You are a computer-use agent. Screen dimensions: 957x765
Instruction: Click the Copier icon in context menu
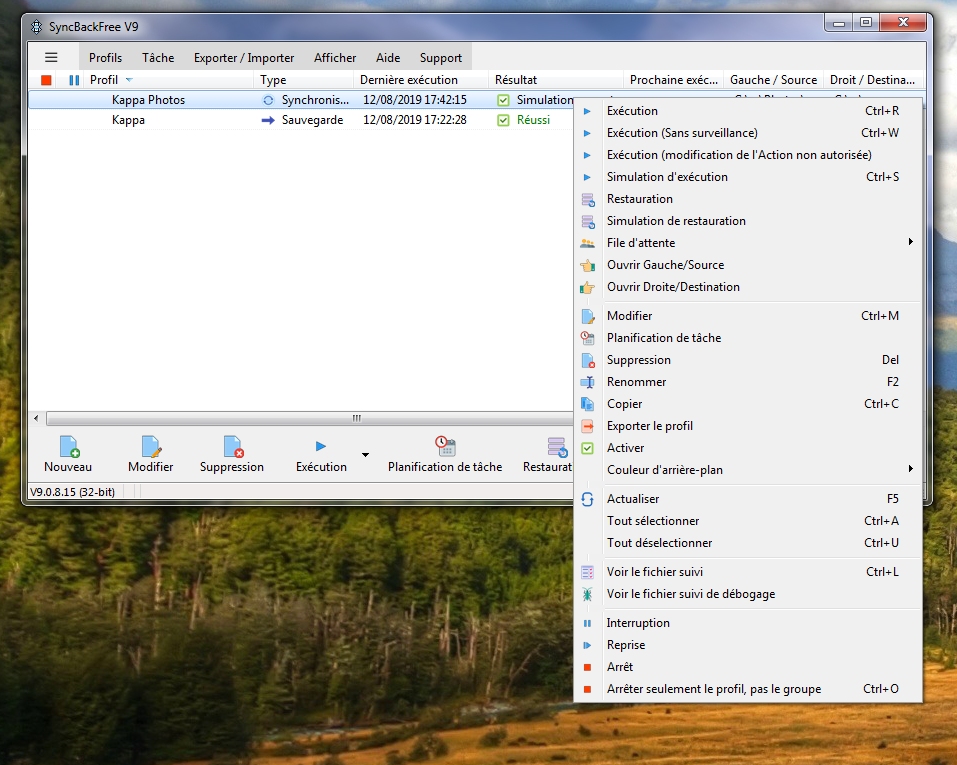coord(587,404)
